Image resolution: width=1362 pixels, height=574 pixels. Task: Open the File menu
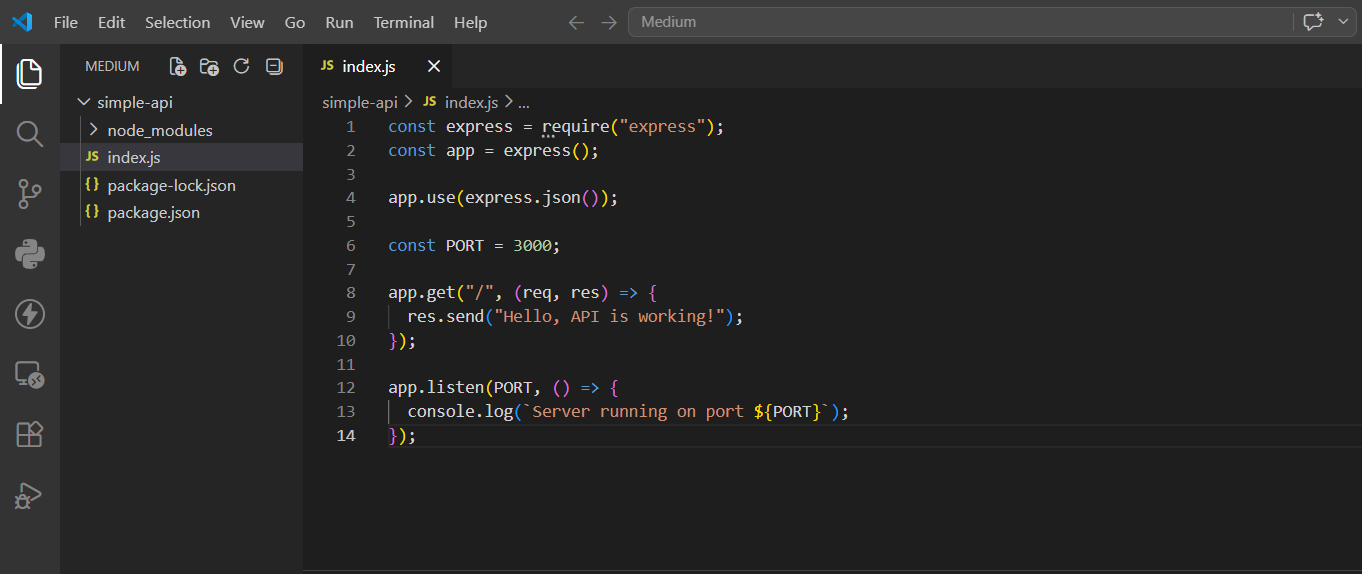click(x=66, y=22)
